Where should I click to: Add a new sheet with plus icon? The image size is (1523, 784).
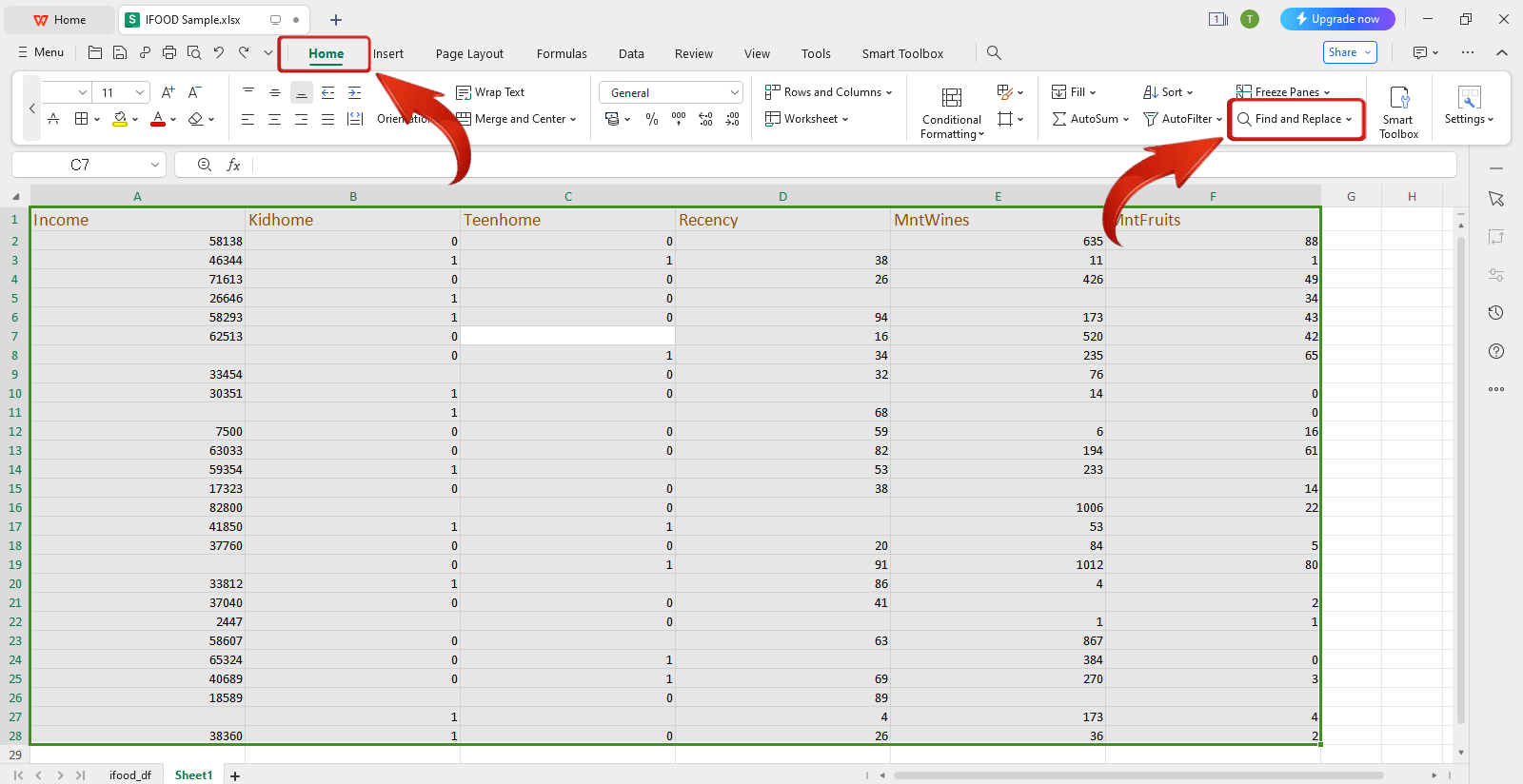235,775
